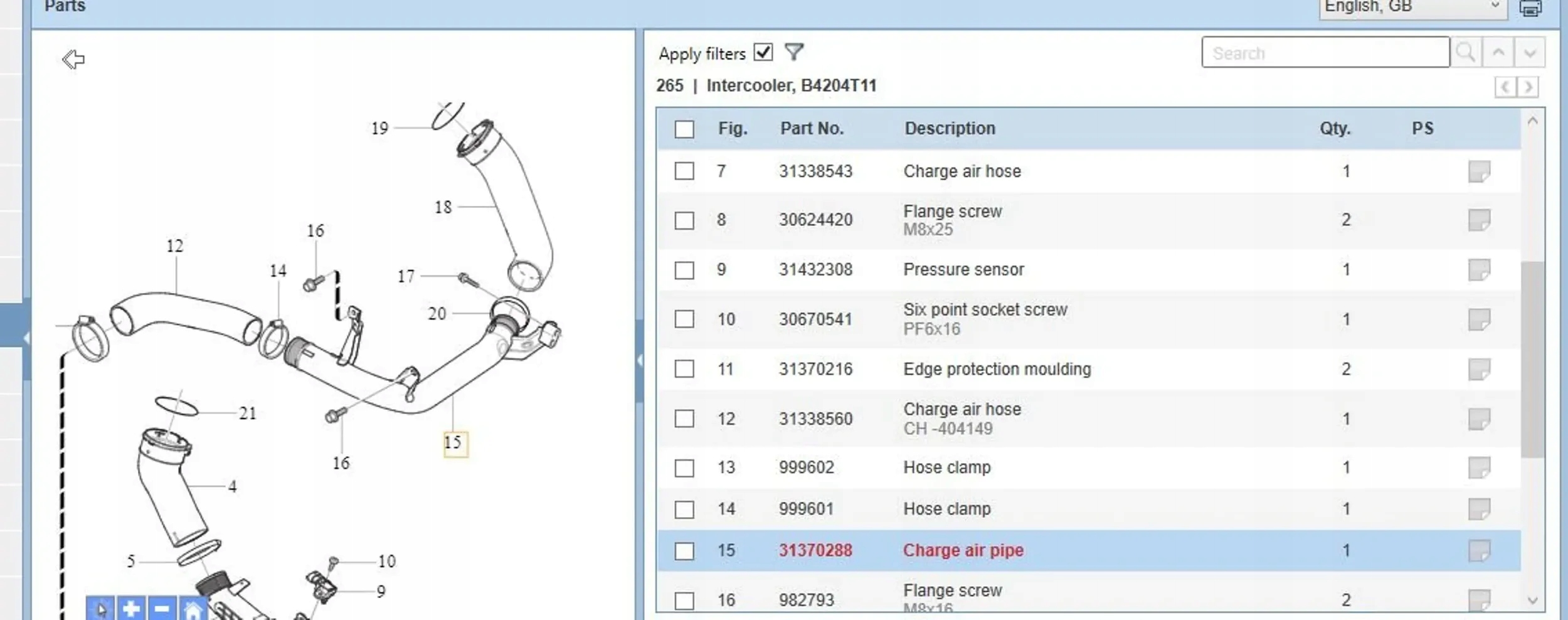Open note icon for Pressure sensor row
Image resolution: width=1568 pixels, height=620 pixels.
[1480, 270]
